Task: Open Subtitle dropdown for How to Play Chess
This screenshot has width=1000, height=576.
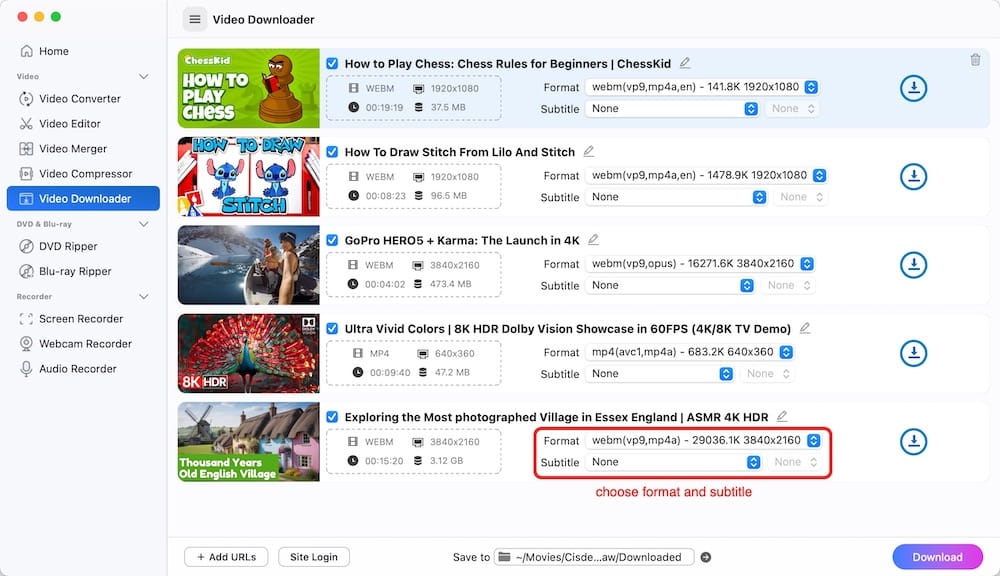Action: (x=672, y=108)
